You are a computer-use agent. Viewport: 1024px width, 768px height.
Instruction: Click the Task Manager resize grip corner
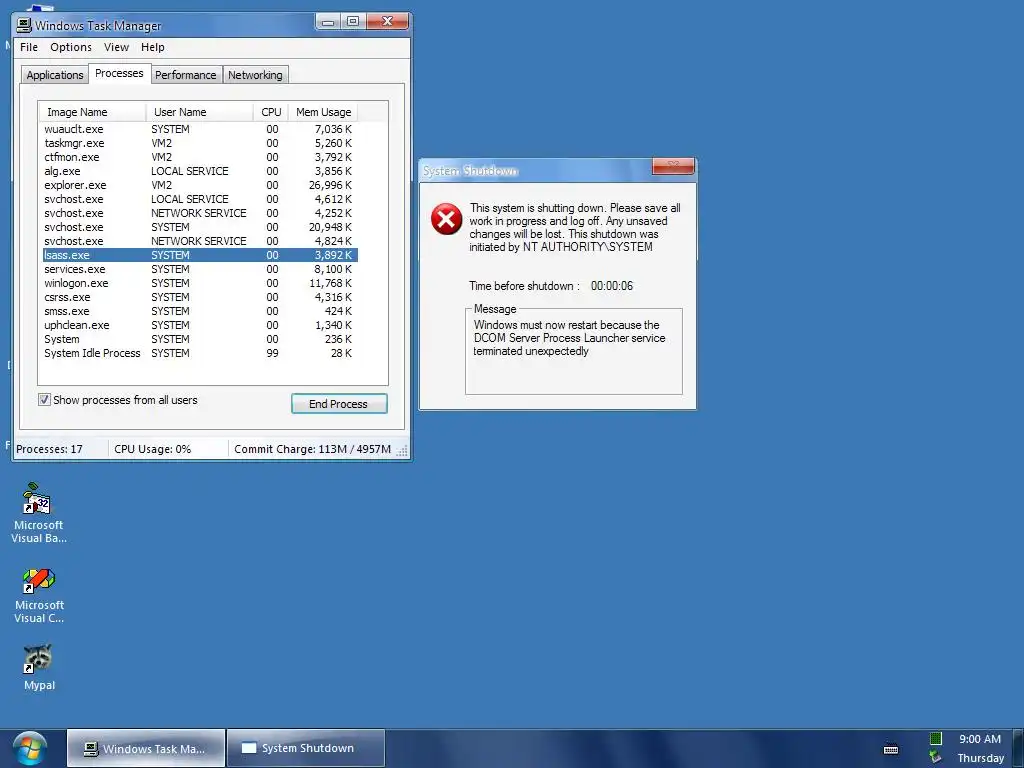(403, 451)
